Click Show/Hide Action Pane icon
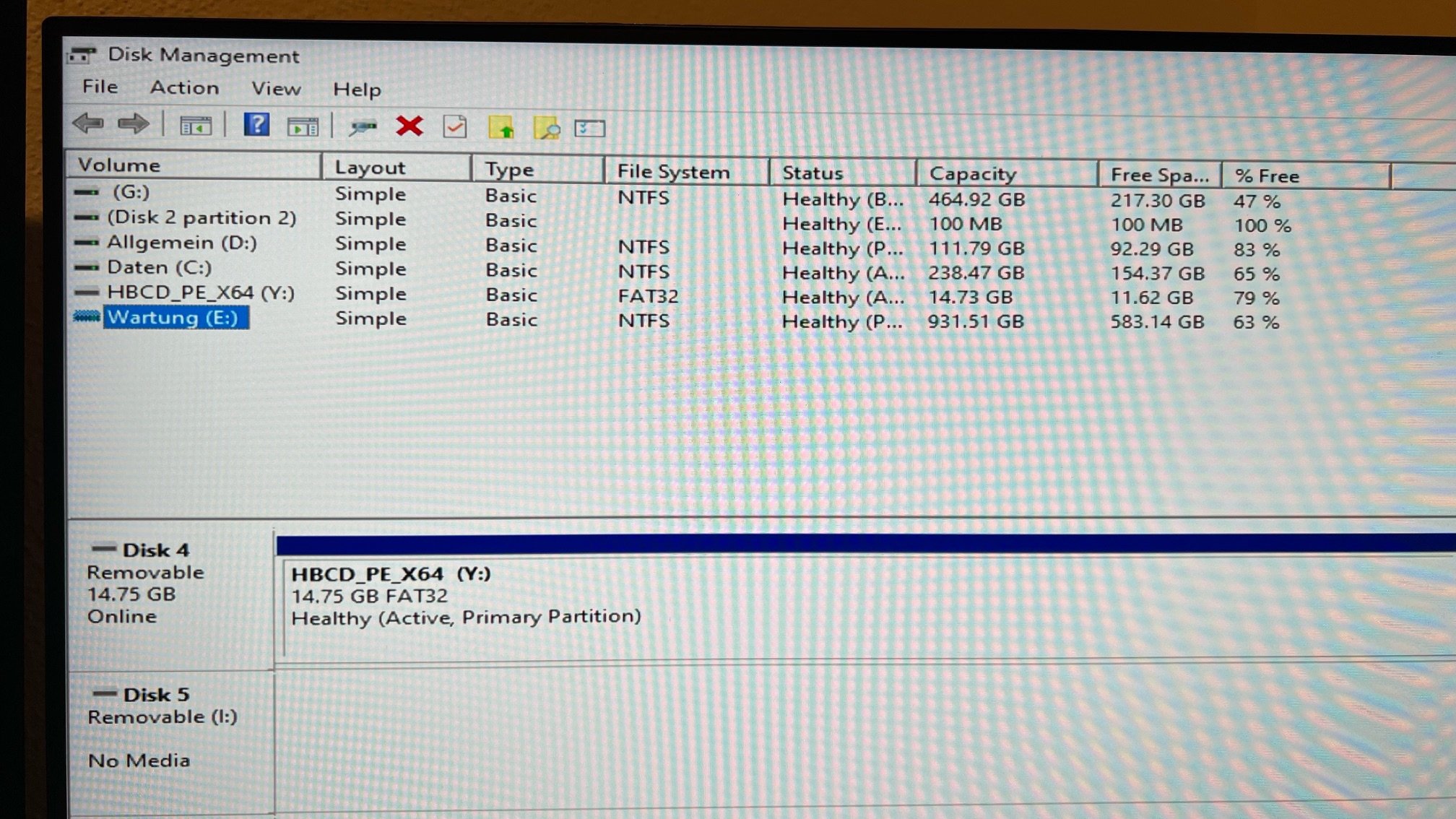 point(303,127)
